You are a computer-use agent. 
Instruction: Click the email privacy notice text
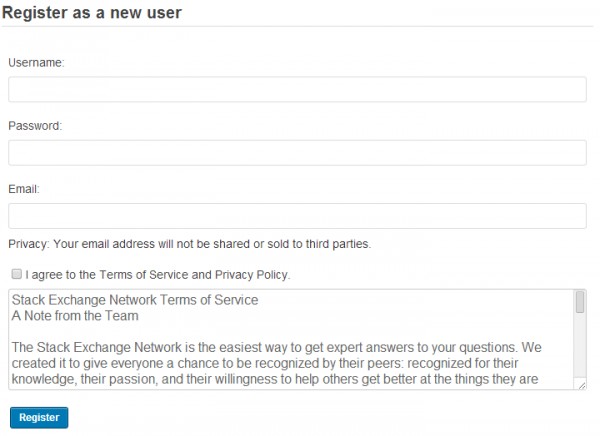click(x=189, y=243)
